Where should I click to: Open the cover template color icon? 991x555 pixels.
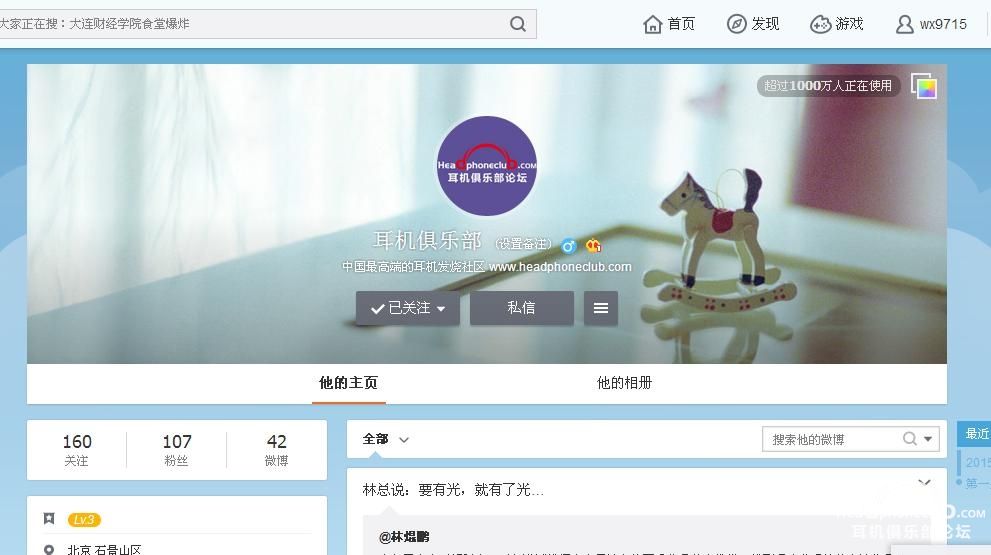(923, 86)
